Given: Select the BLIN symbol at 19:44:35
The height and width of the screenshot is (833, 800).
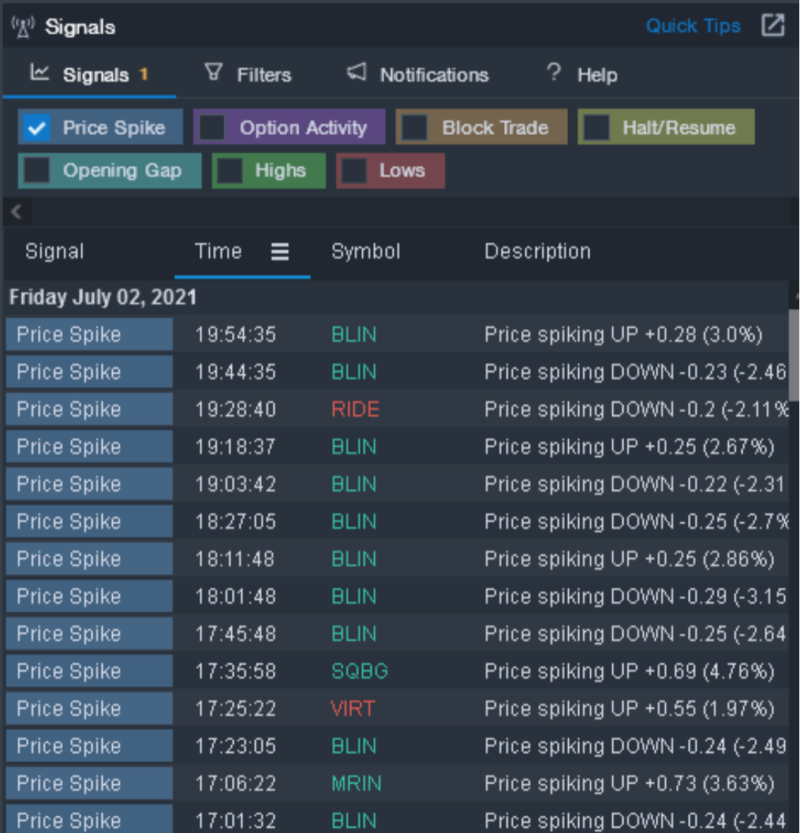Looking at the screenshot, I should [354, 372].
